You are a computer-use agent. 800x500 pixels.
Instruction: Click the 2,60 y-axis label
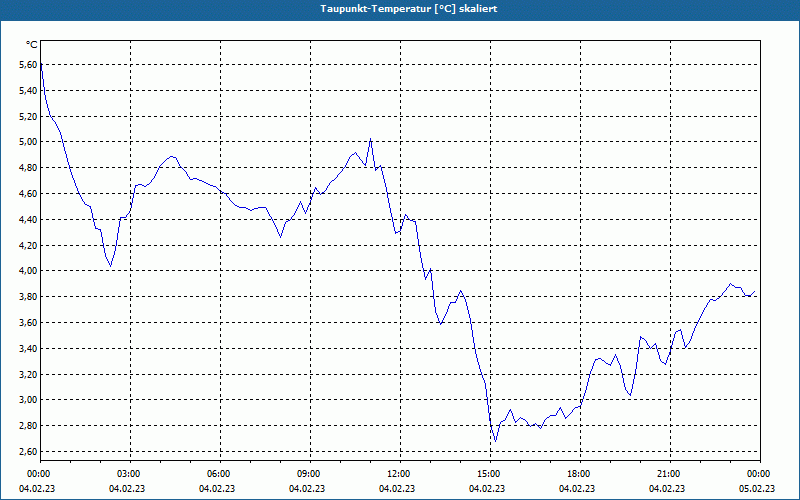point(28,452)
